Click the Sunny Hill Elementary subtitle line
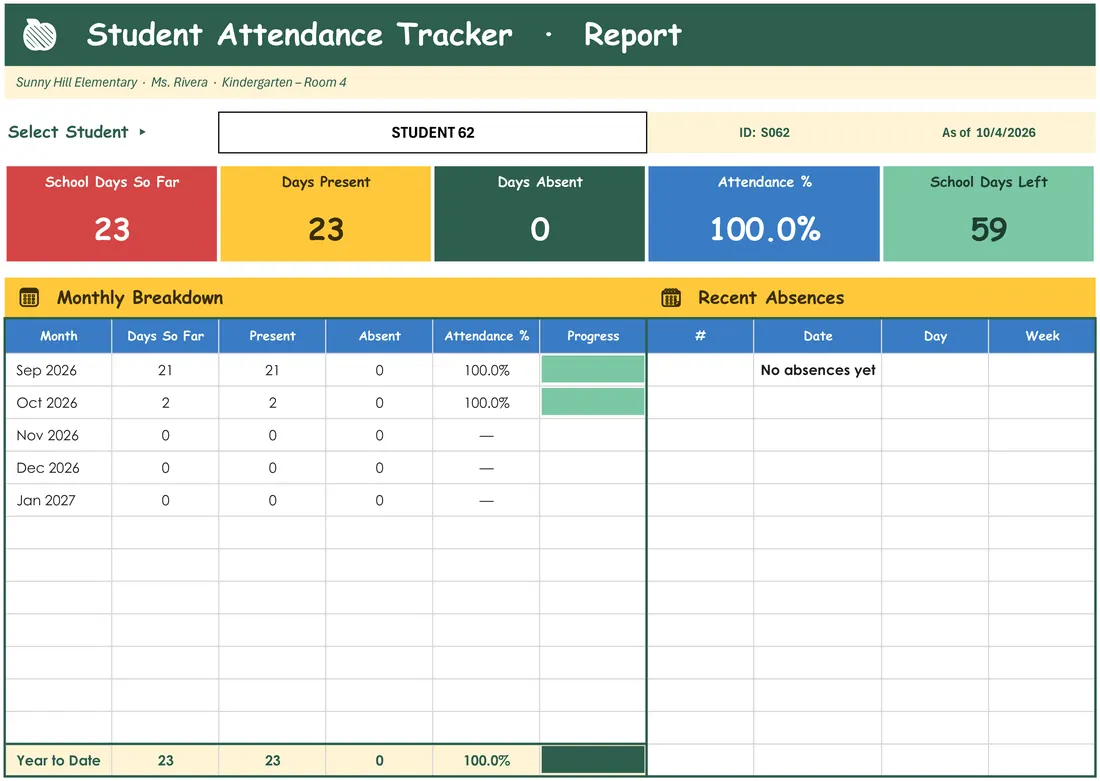The image size is (1100, 781). click(181, 82)
